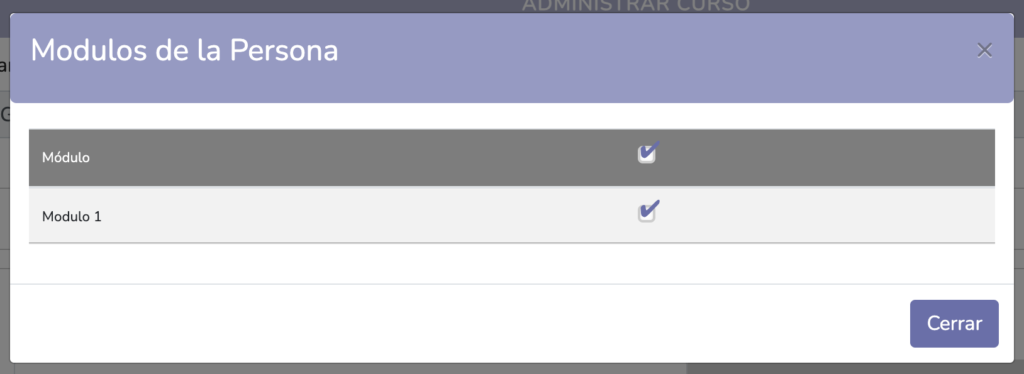
Task: Click the purple checkmark icon beside Modulo 1
Action: pyautogui.click(x=648, y=211)
